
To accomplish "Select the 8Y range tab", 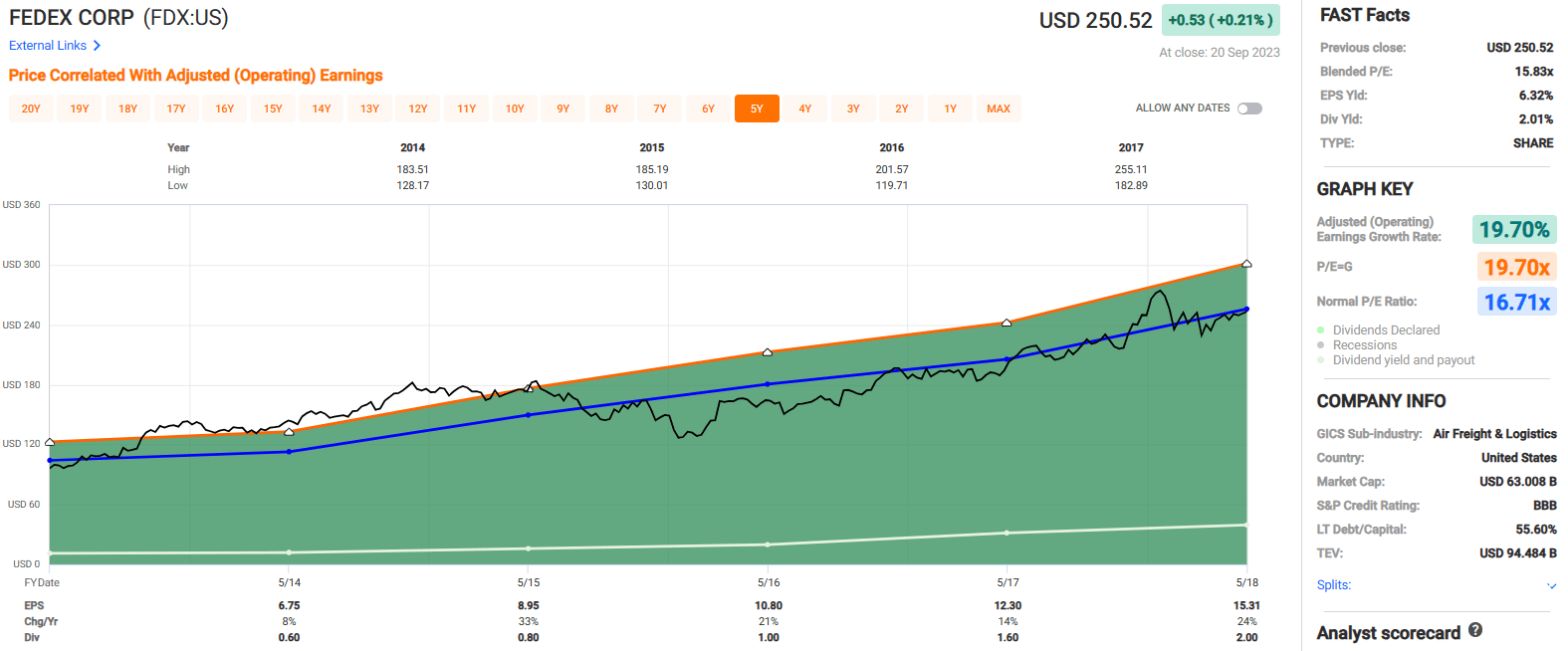I will click(x=611, y=108).
